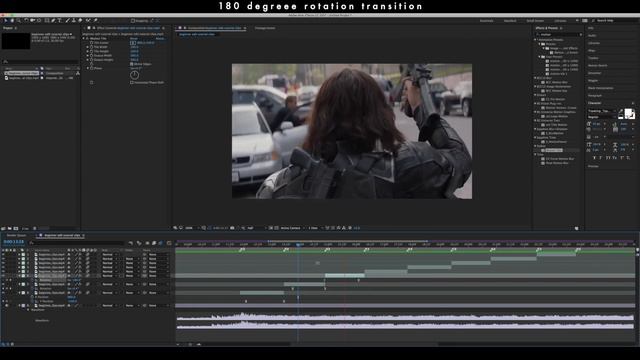Toggle audio on the bottom waveform layer
The image size is (640, 360).
pyautogui.click(x=7, y=305)
